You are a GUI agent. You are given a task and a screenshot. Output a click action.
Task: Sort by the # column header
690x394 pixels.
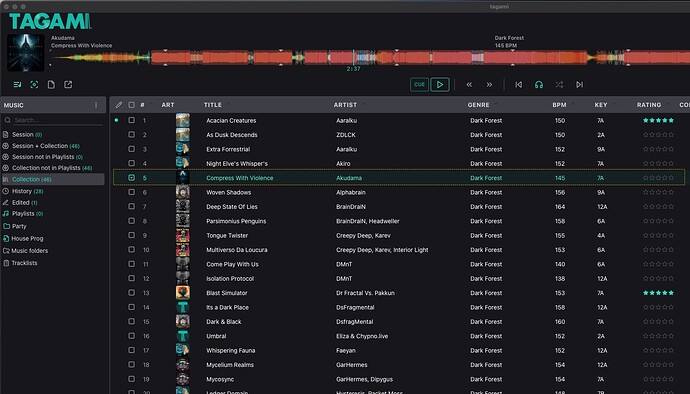pos(142,105)
